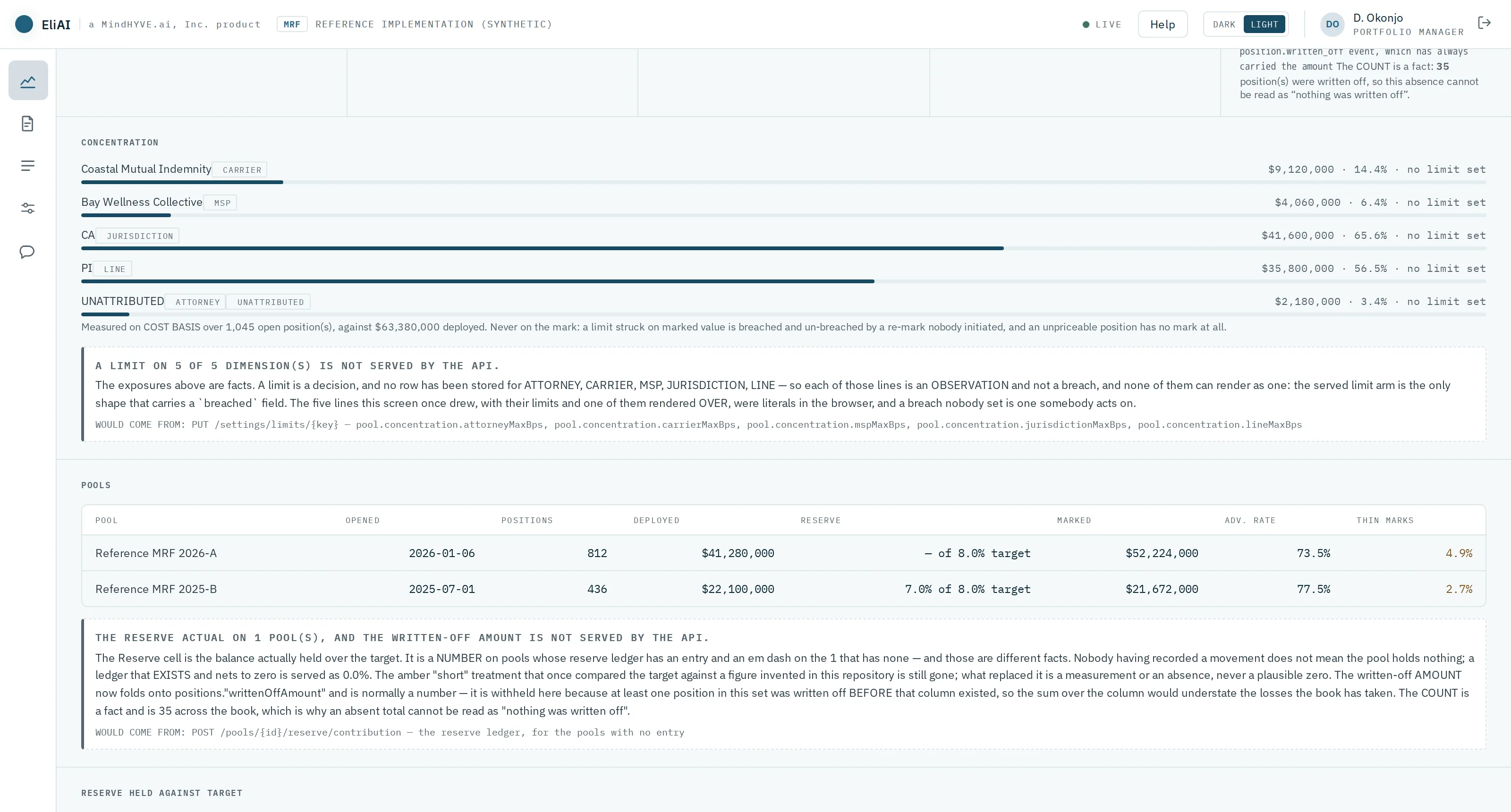Click the MARKED column header

click(x=1073, y=520)
